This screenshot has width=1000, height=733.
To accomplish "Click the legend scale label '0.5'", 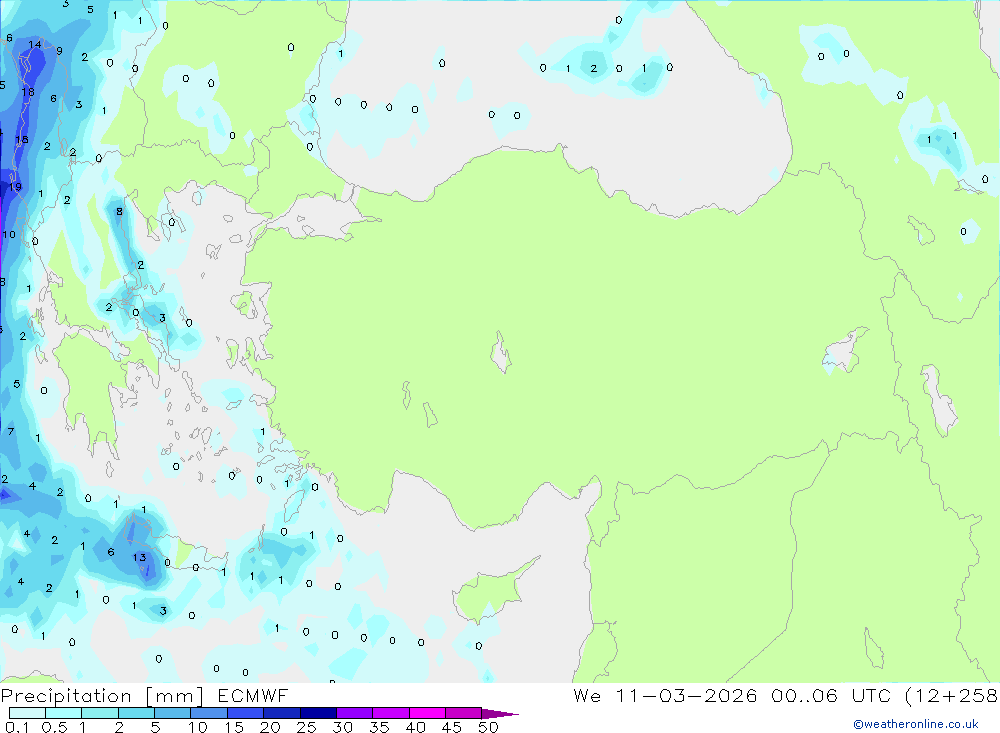I will 54,727.
